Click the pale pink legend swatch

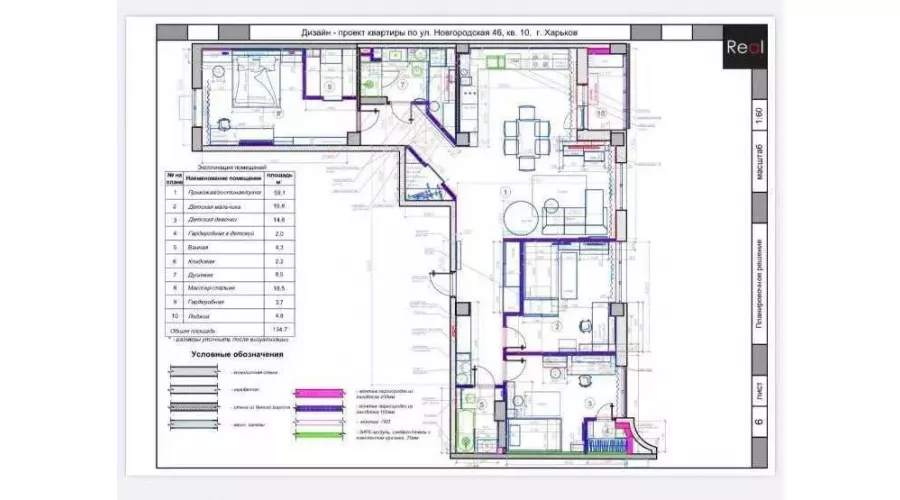(319, 422)
